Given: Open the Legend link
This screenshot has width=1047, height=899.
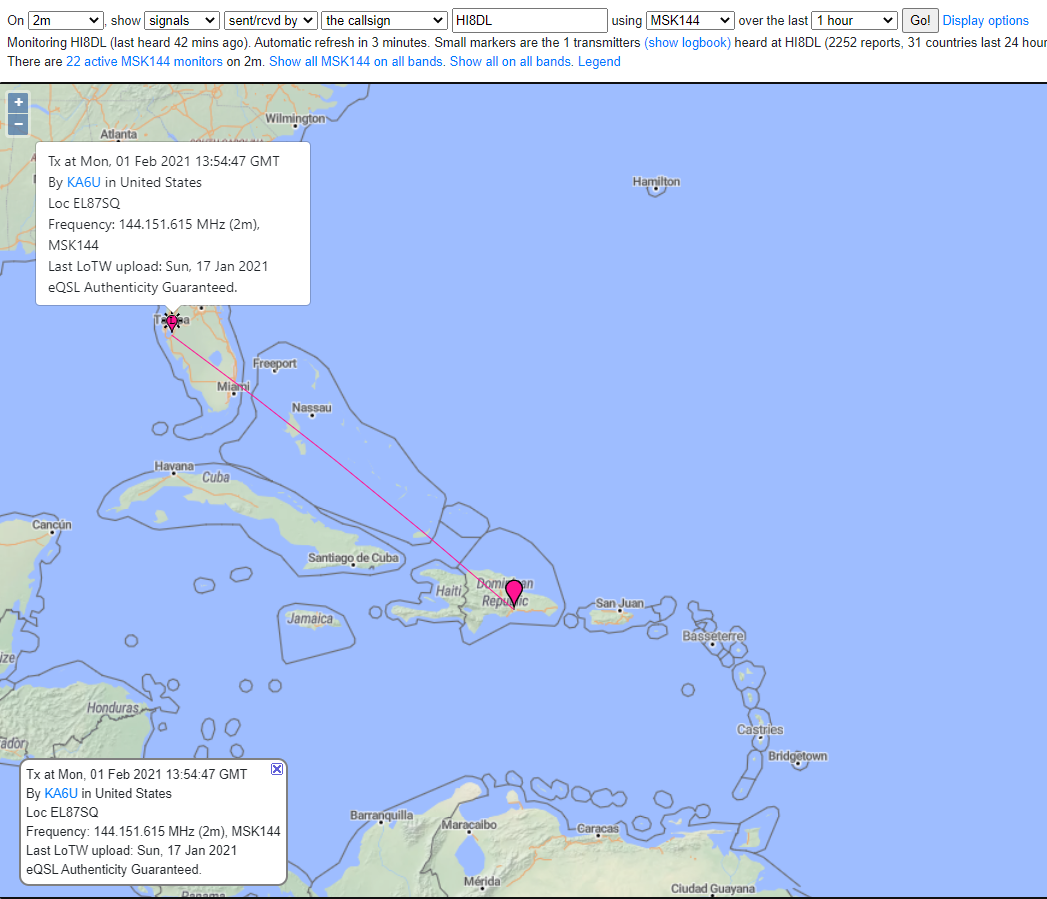Looking at the screenshot, I should (x=599, y=62).
